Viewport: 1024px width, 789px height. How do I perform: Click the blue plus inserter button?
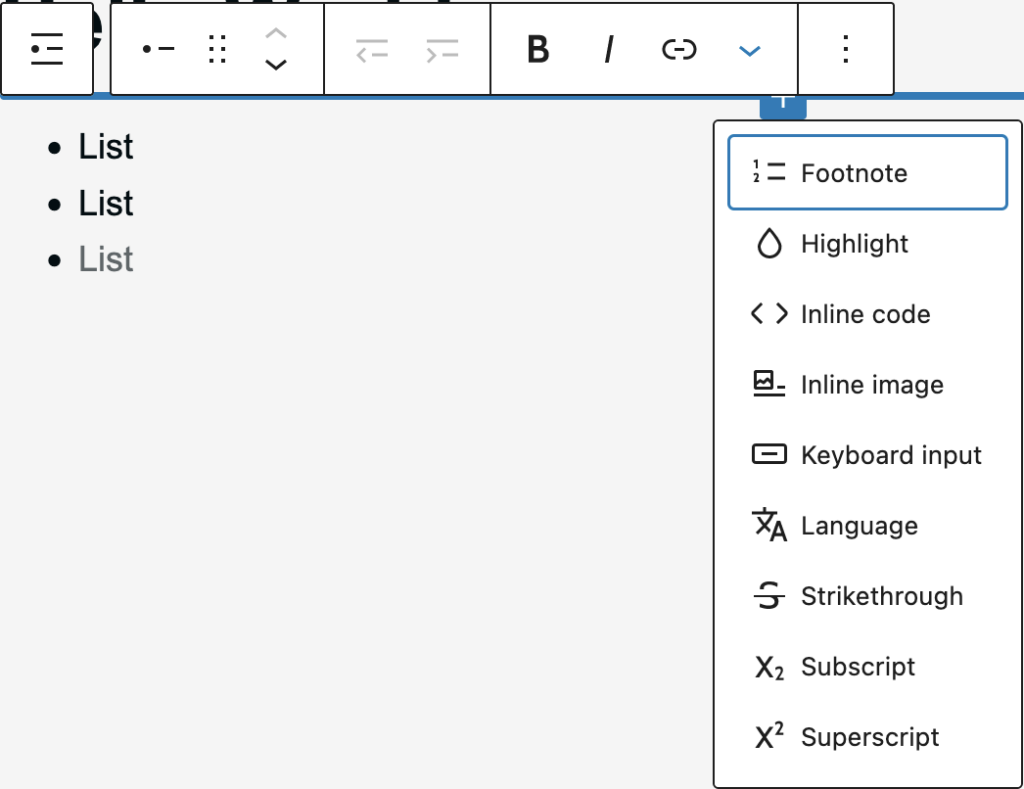(x=783, y=106)
